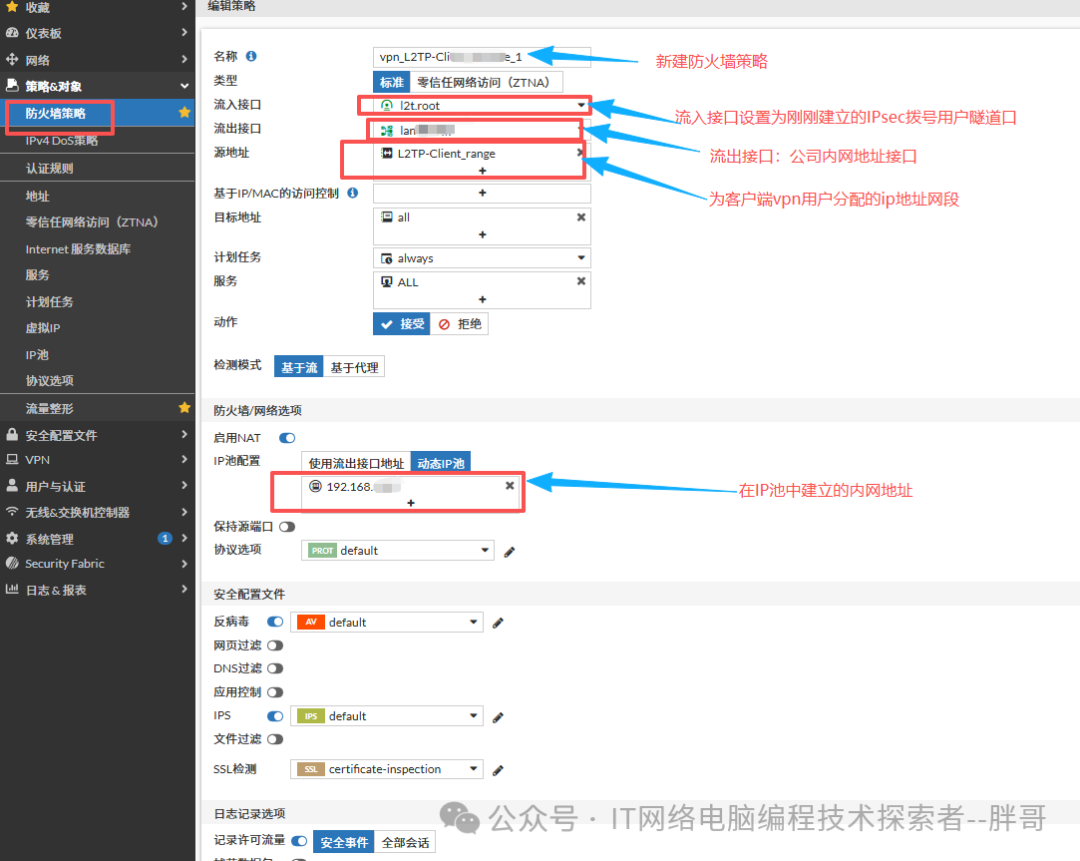This screenshot has width=1080, height=861.
Task: Click edit pencil next to 反病毒 profile
Action: (x=498, y=623)
